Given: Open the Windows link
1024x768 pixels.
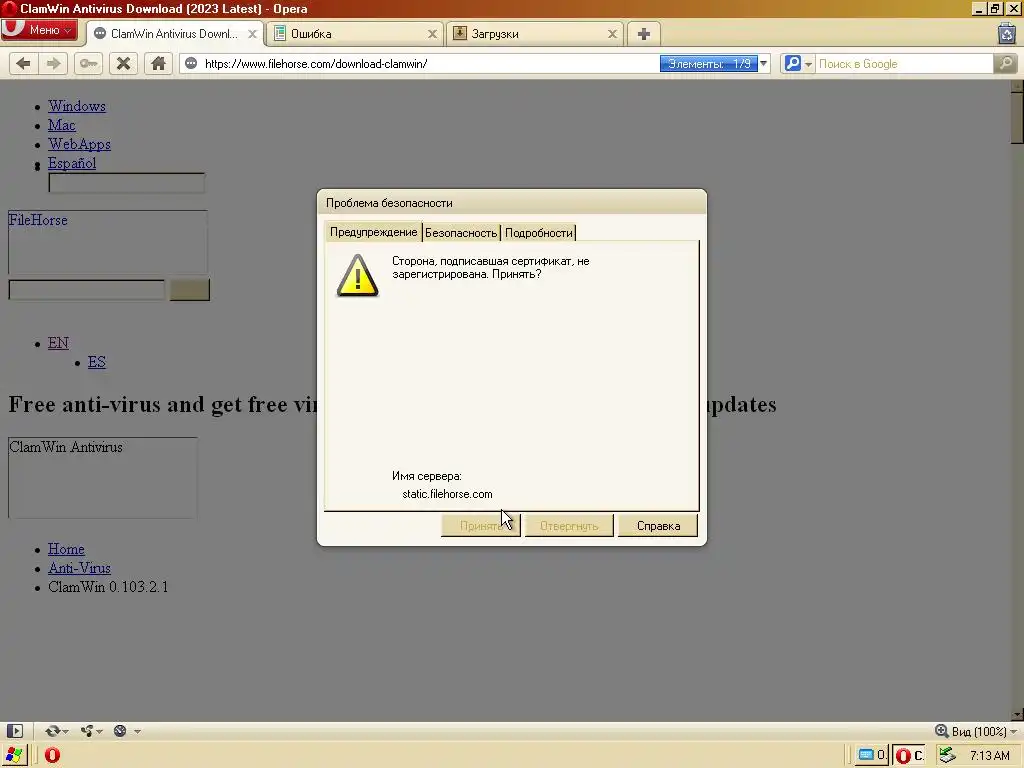Looking at the screenshot, I should click(x=76, y=106).
